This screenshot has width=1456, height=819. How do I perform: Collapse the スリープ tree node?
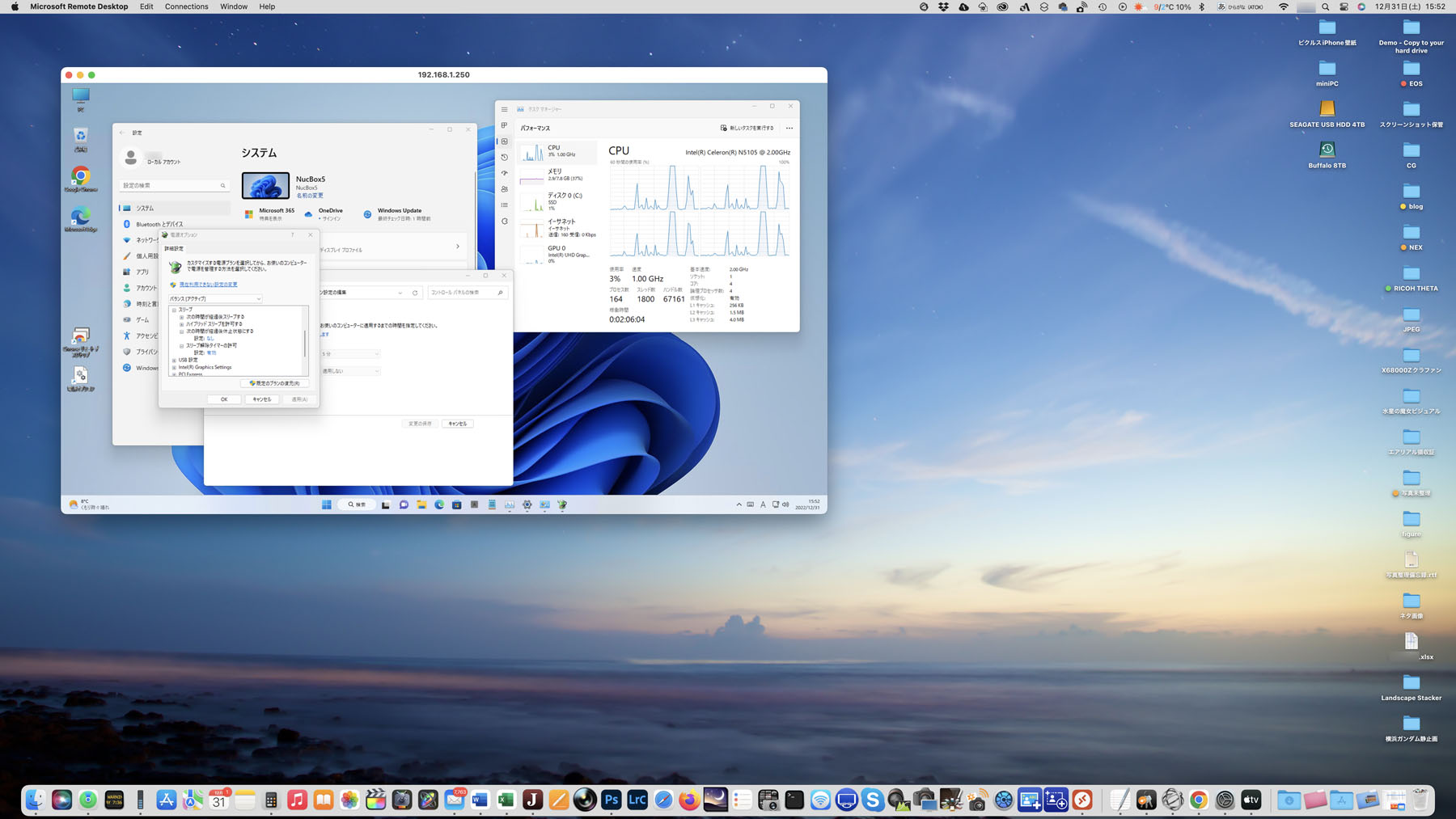(x=174, y=310)
